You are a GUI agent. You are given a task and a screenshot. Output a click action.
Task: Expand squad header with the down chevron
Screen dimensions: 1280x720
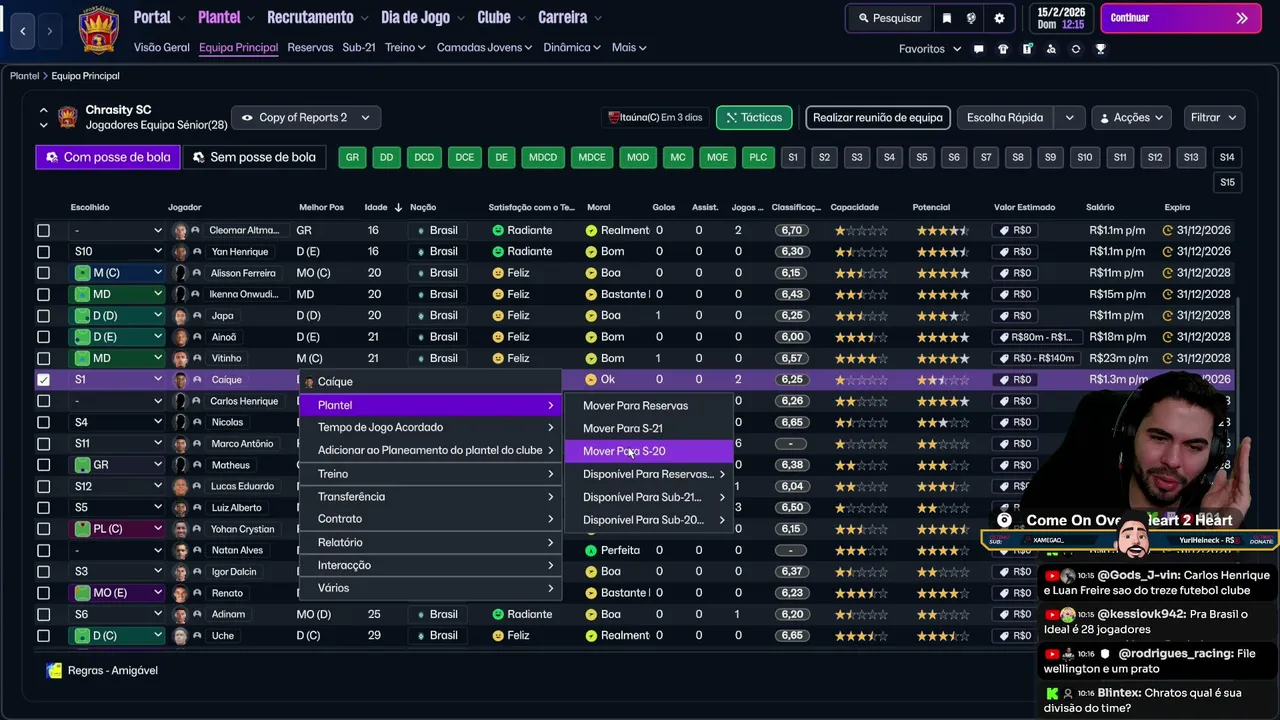coord(43,125)
